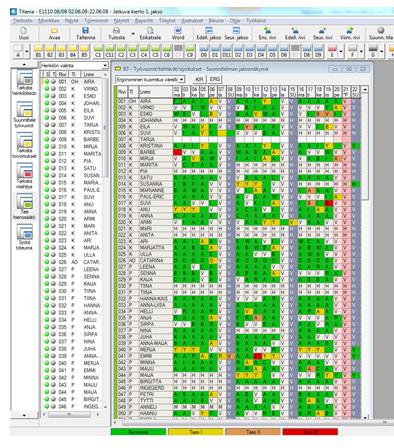394x448 pixels.
Task: Click the ERG button
Action: (x=215, y=79)
